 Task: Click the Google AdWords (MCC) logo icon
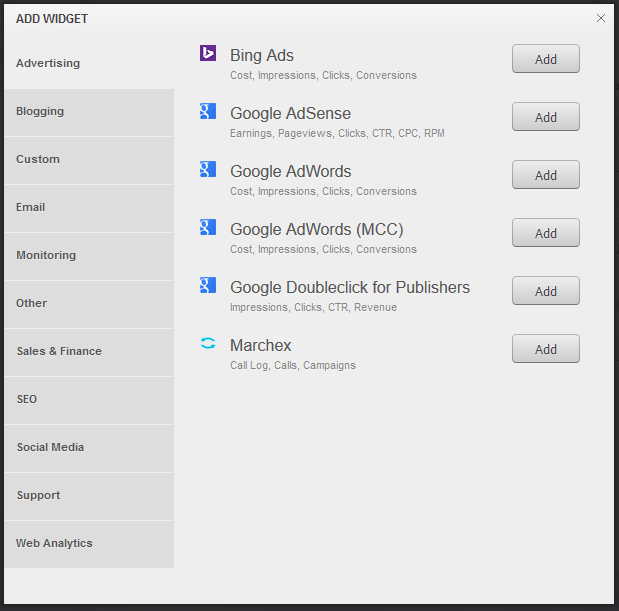(x=208, y=227)
